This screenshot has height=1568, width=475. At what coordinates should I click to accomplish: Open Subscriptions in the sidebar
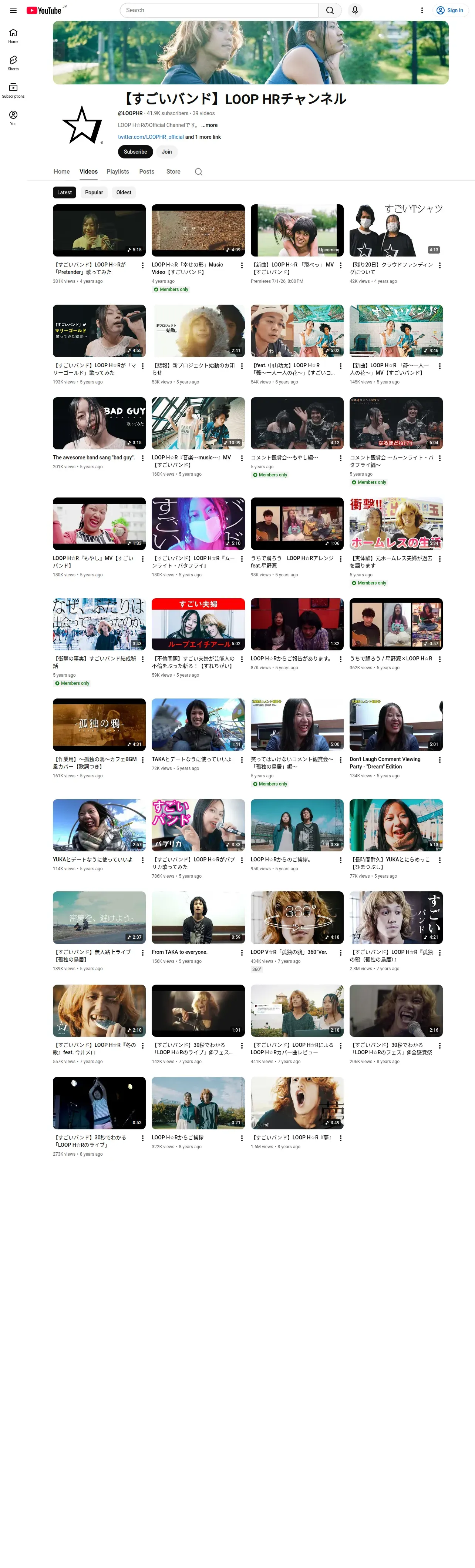13,91
